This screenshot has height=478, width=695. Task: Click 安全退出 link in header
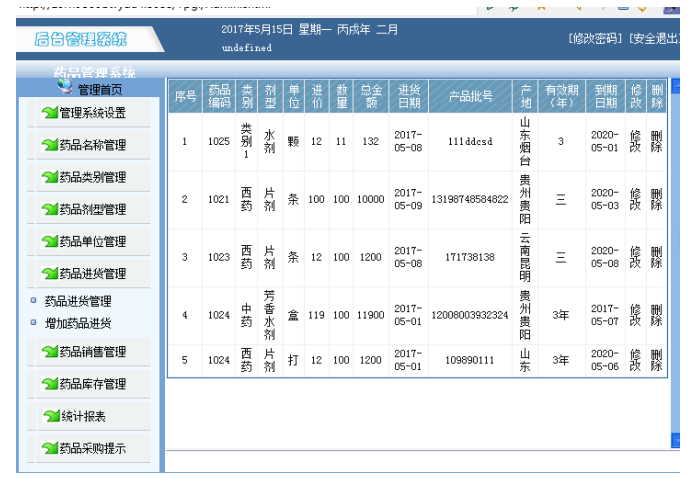click(x=653, y=39)
